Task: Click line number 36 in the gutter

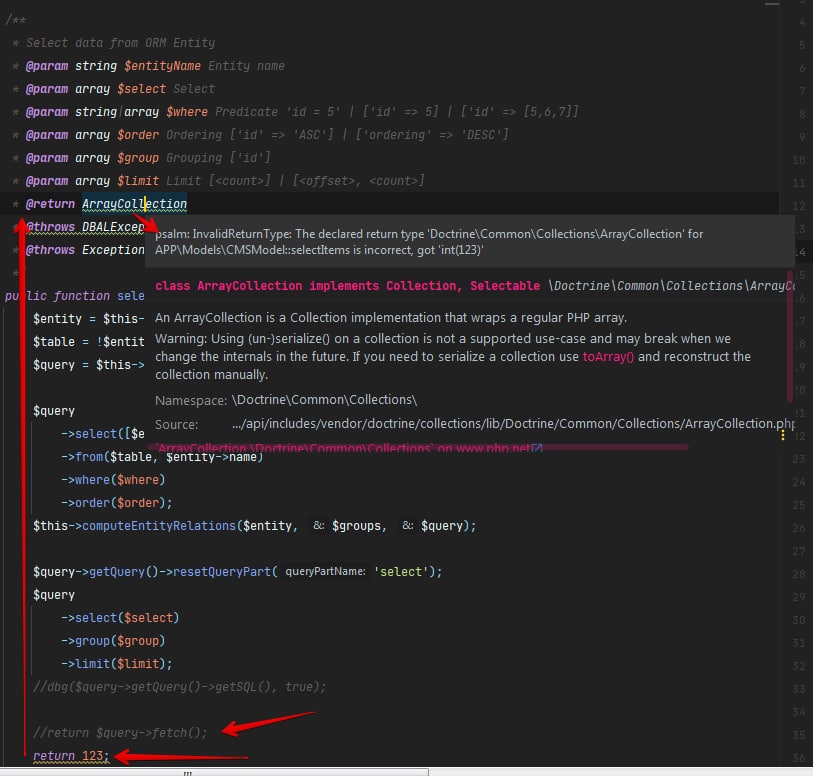Action: [797, 758]
